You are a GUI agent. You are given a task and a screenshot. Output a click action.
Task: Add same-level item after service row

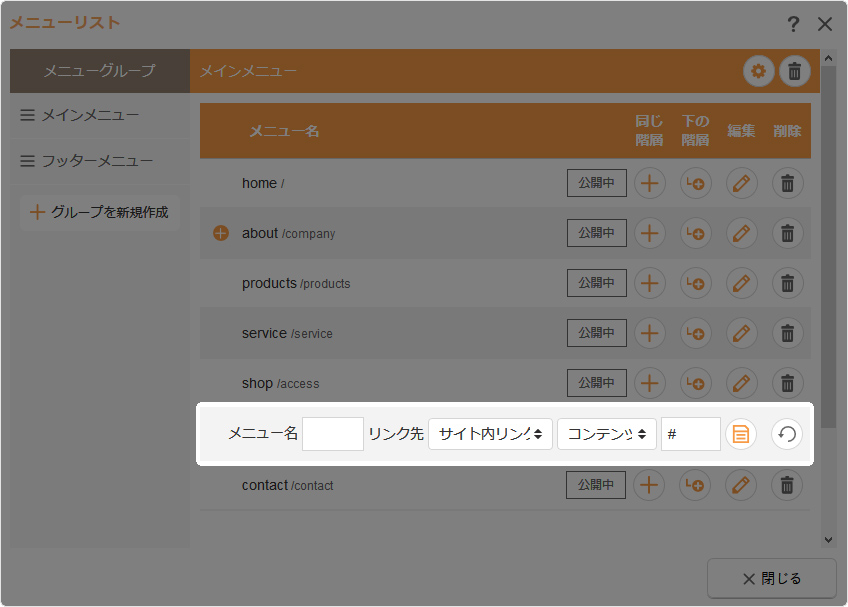(650, 333)
